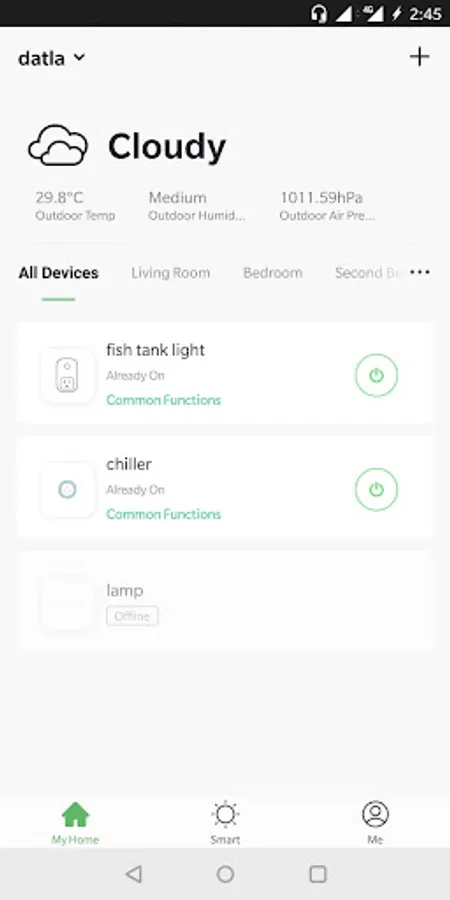This screenshot has height=900, width=450.
Task: Open Common Functions under fish tank light
Action: [164, 400]
